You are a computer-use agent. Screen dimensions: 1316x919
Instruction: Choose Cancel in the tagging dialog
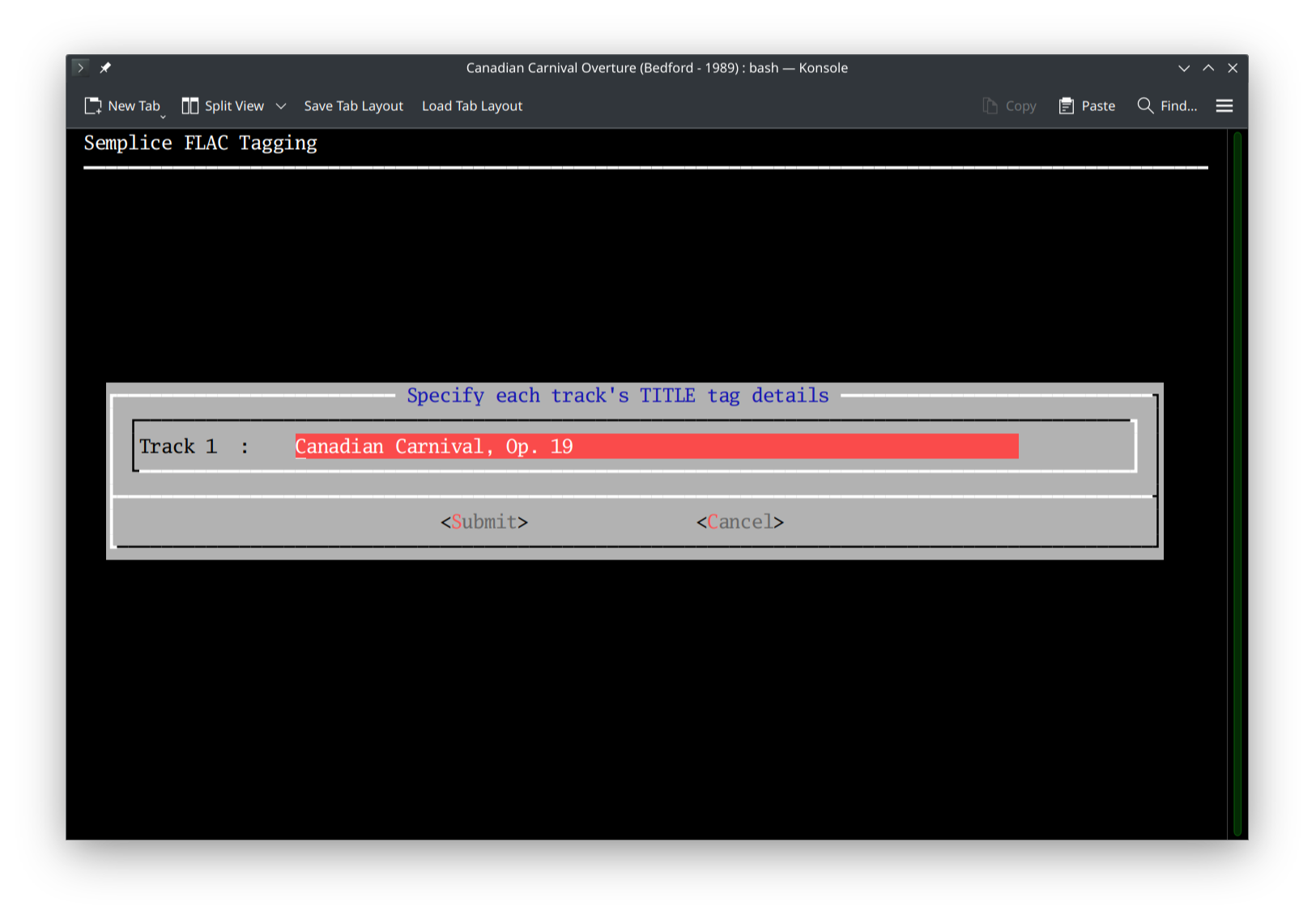pyautogui.click(x=739, y=521)
